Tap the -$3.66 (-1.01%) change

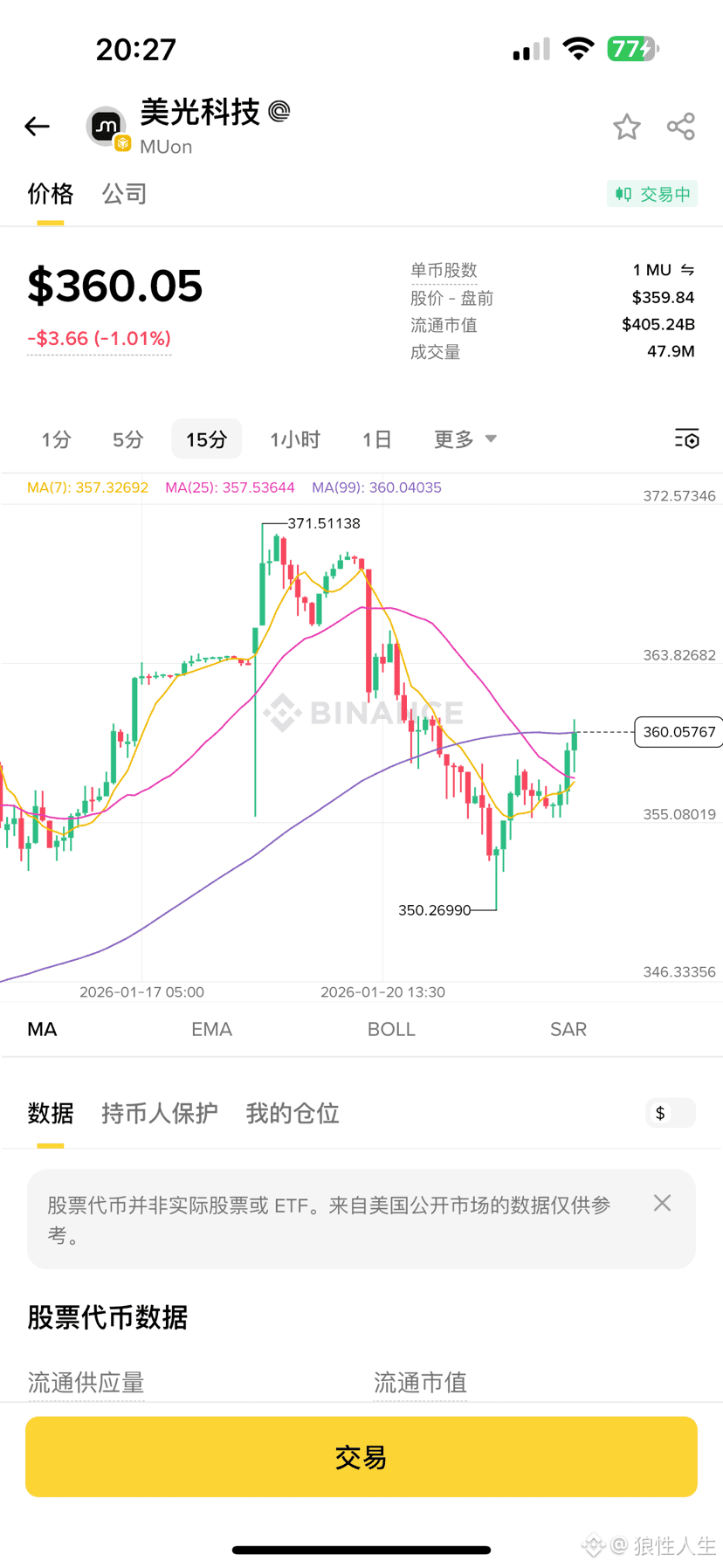pyautogui.click(x=100, y=338)
